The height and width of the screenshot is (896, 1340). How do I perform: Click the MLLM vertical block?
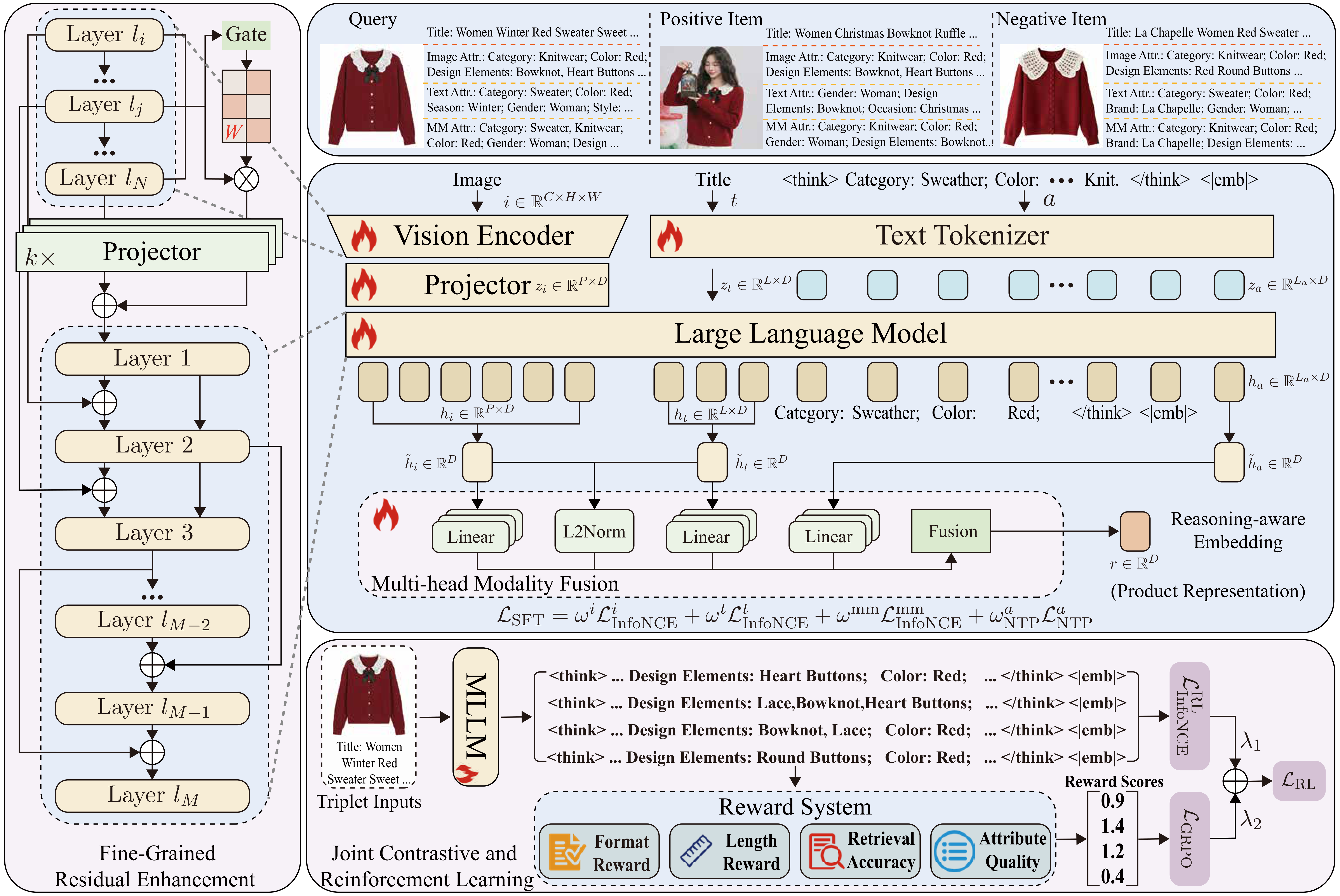point(476,717)
